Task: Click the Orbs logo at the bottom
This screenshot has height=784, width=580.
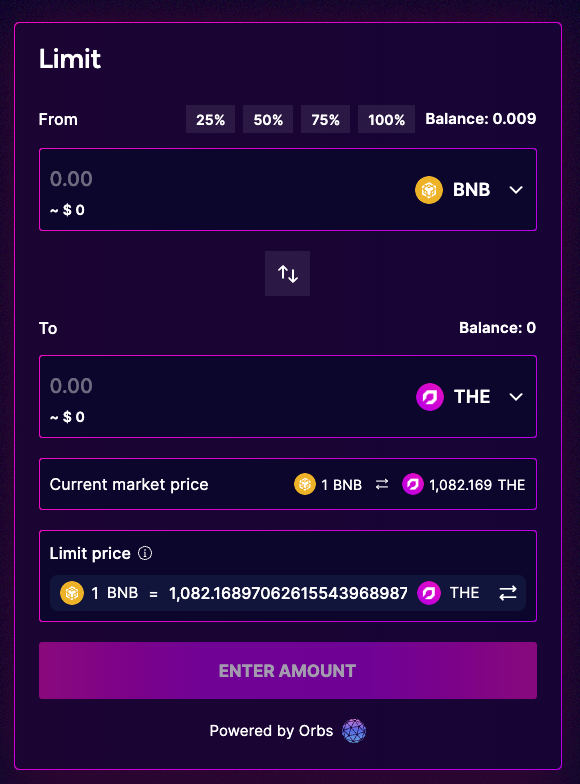Action: pyautogui.click(x=354, y=731)
